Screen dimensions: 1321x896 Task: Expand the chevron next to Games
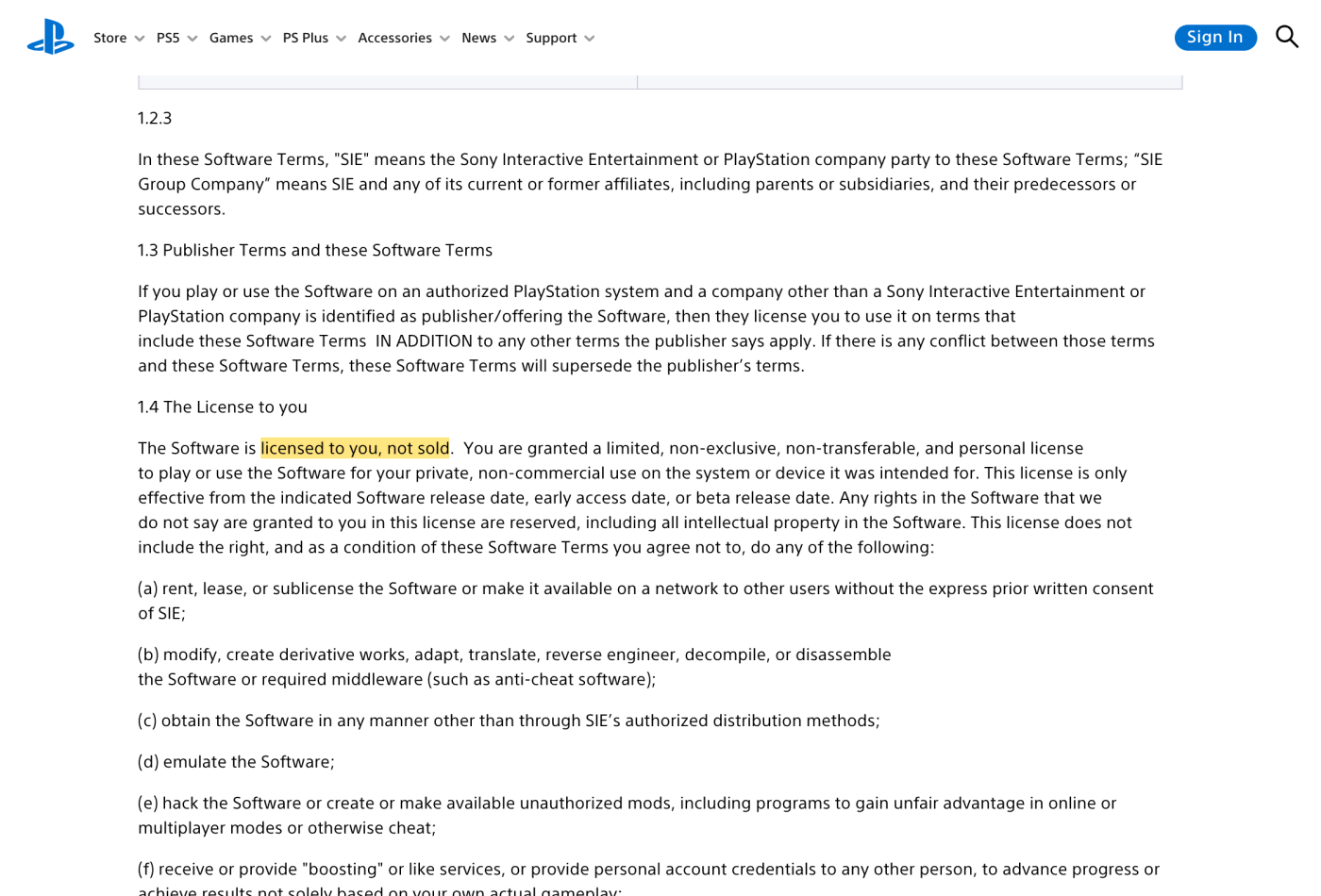[x=266, y=39]
